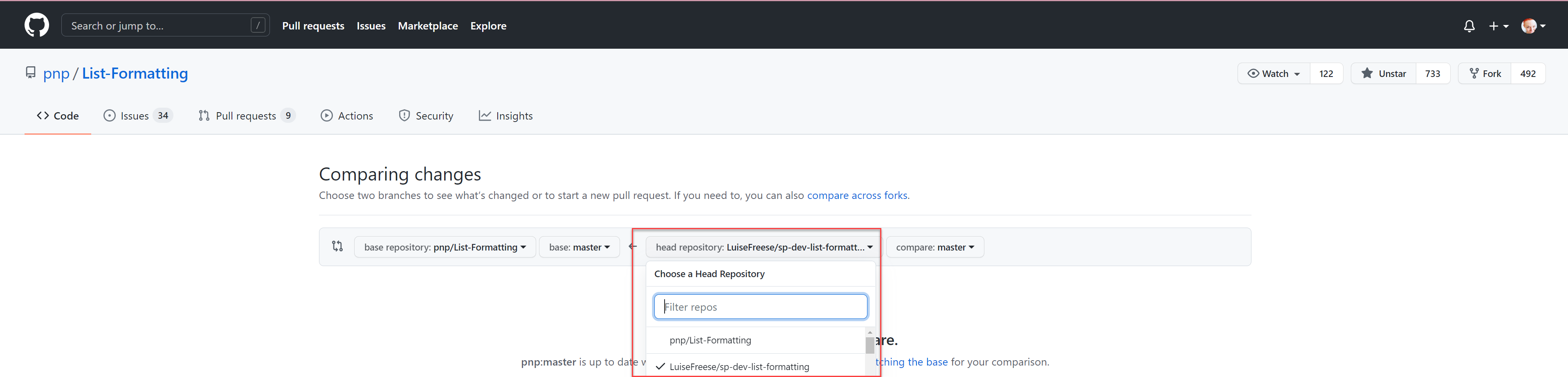Click the repo list scroll-up arrow
Image resolution: width=1568 pixels, height=377 pixels.
coord(870,332)
